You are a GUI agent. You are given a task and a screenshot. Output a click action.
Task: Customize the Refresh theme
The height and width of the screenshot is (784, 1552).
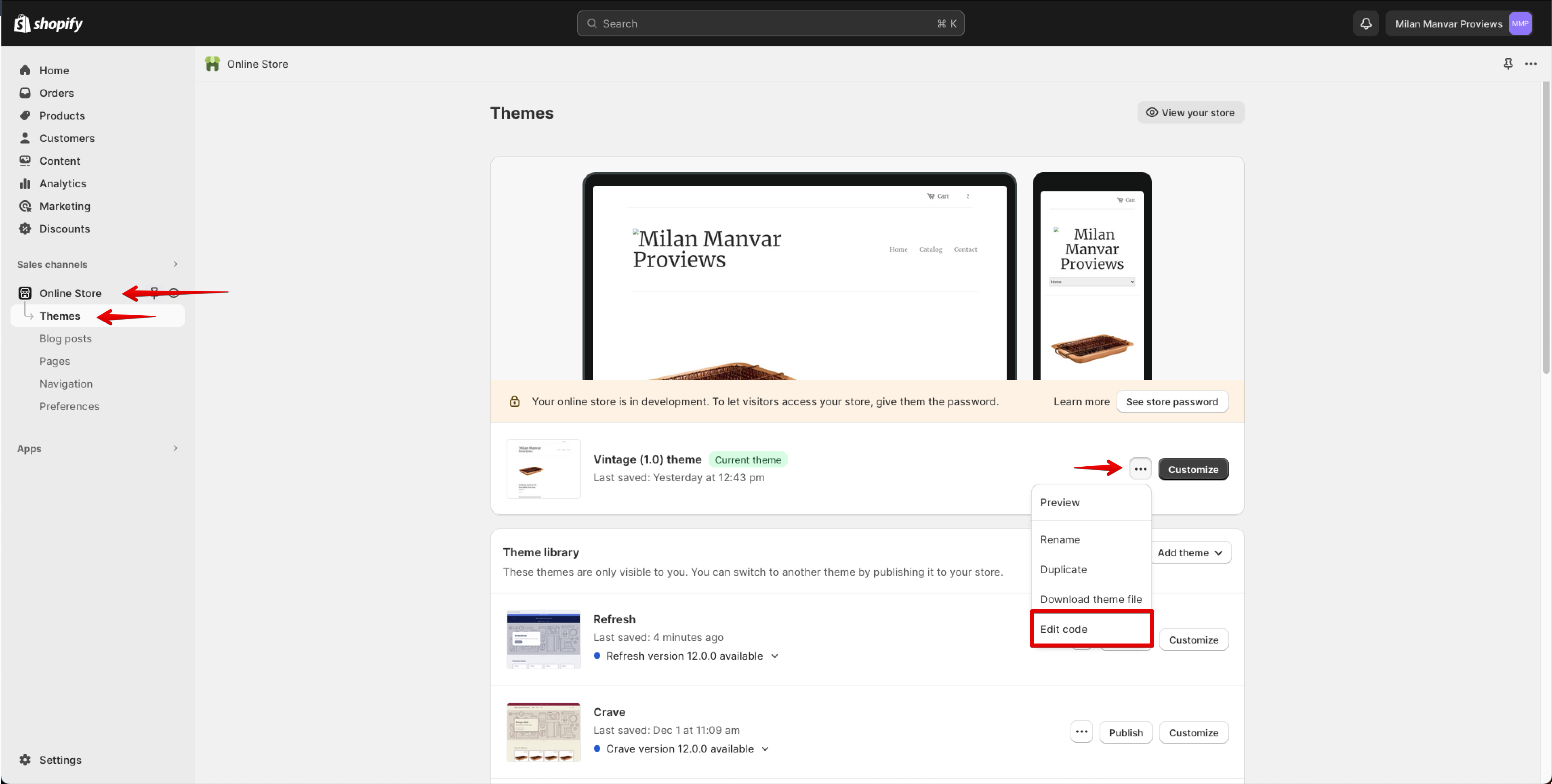(x=1194, y=639)
